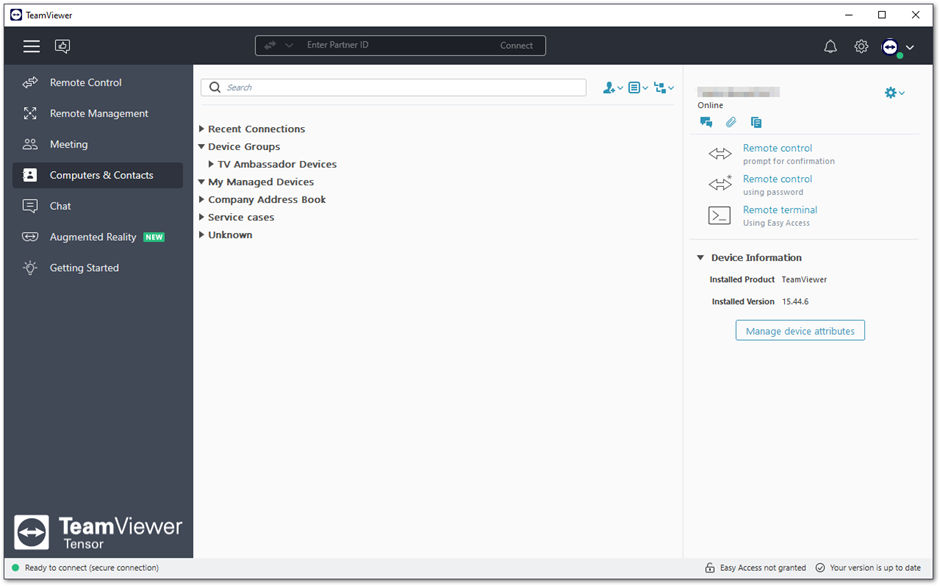Screen dimensions: 940x586
Task: Open the add contact dropdown icon
Action: click(x=613, y=88)
